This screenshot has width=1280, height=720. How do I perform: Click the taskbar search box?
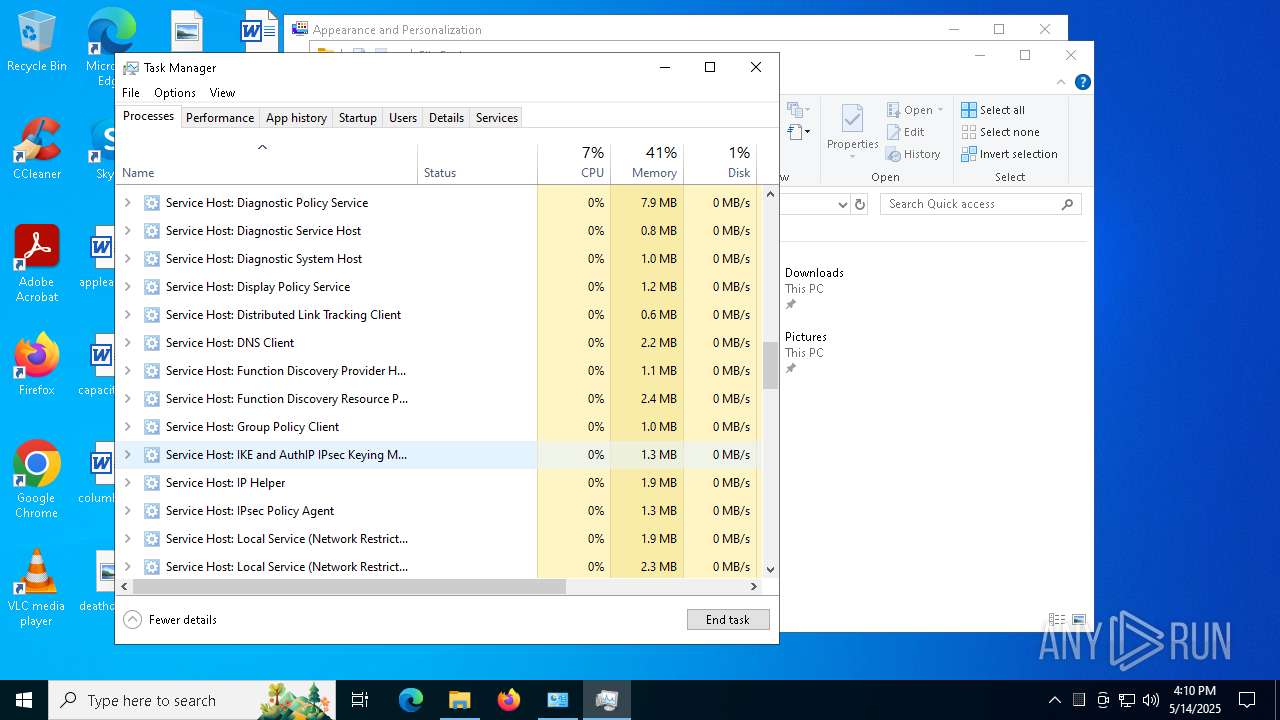click(x=194, y=700)
